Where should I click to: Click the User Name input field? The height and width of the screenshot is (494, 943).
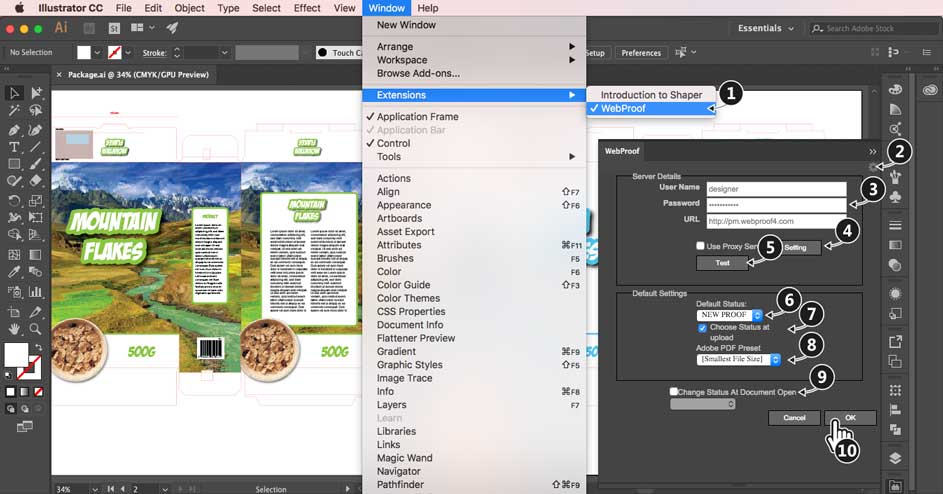[x=775, y=187]
